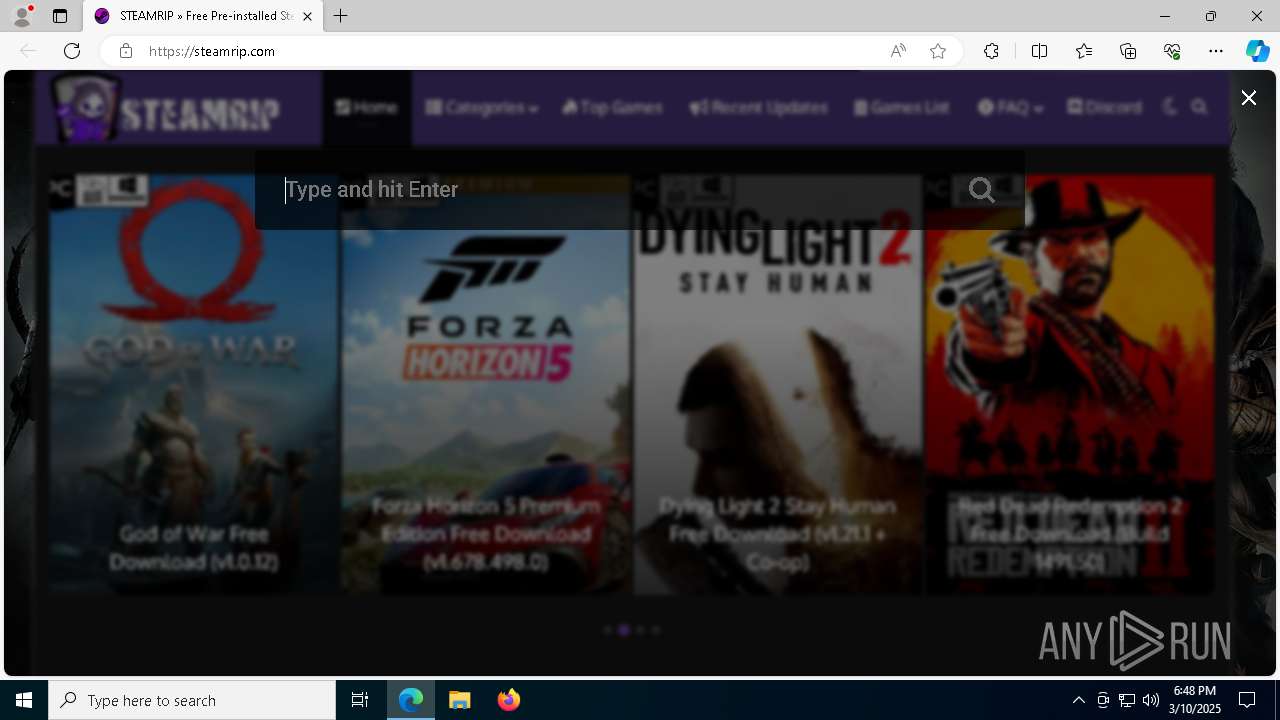Screen dimensions: 1280x720
Task: Select the STEAMRIP tab
Action: point(203,16)
